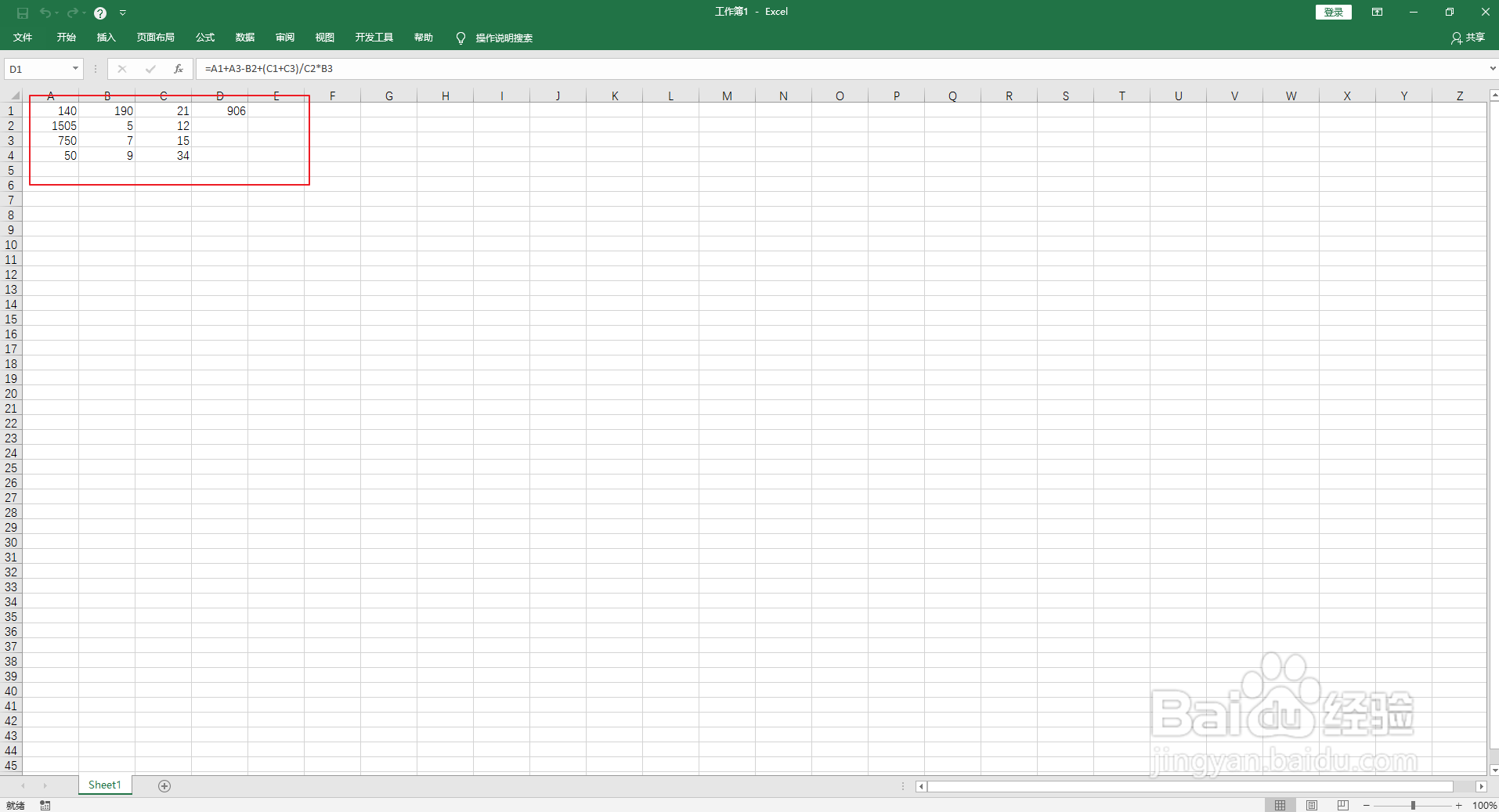Select column F header
This screenshot has width=1499, height=812.
coord(333,96)
